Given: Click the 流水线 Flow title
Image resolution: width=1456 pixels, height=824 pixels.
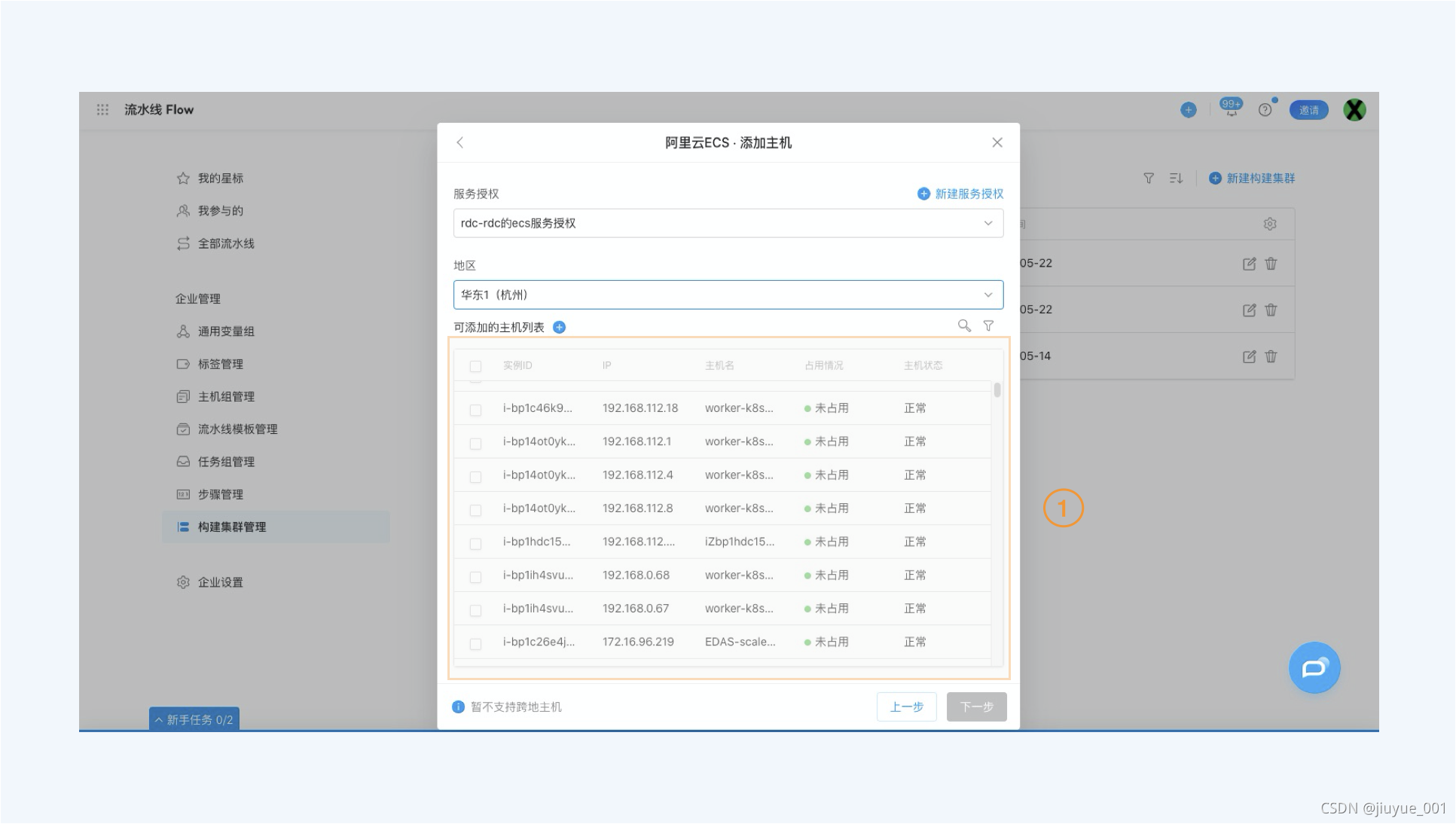Looking at the screenshot, I should 159,110.
